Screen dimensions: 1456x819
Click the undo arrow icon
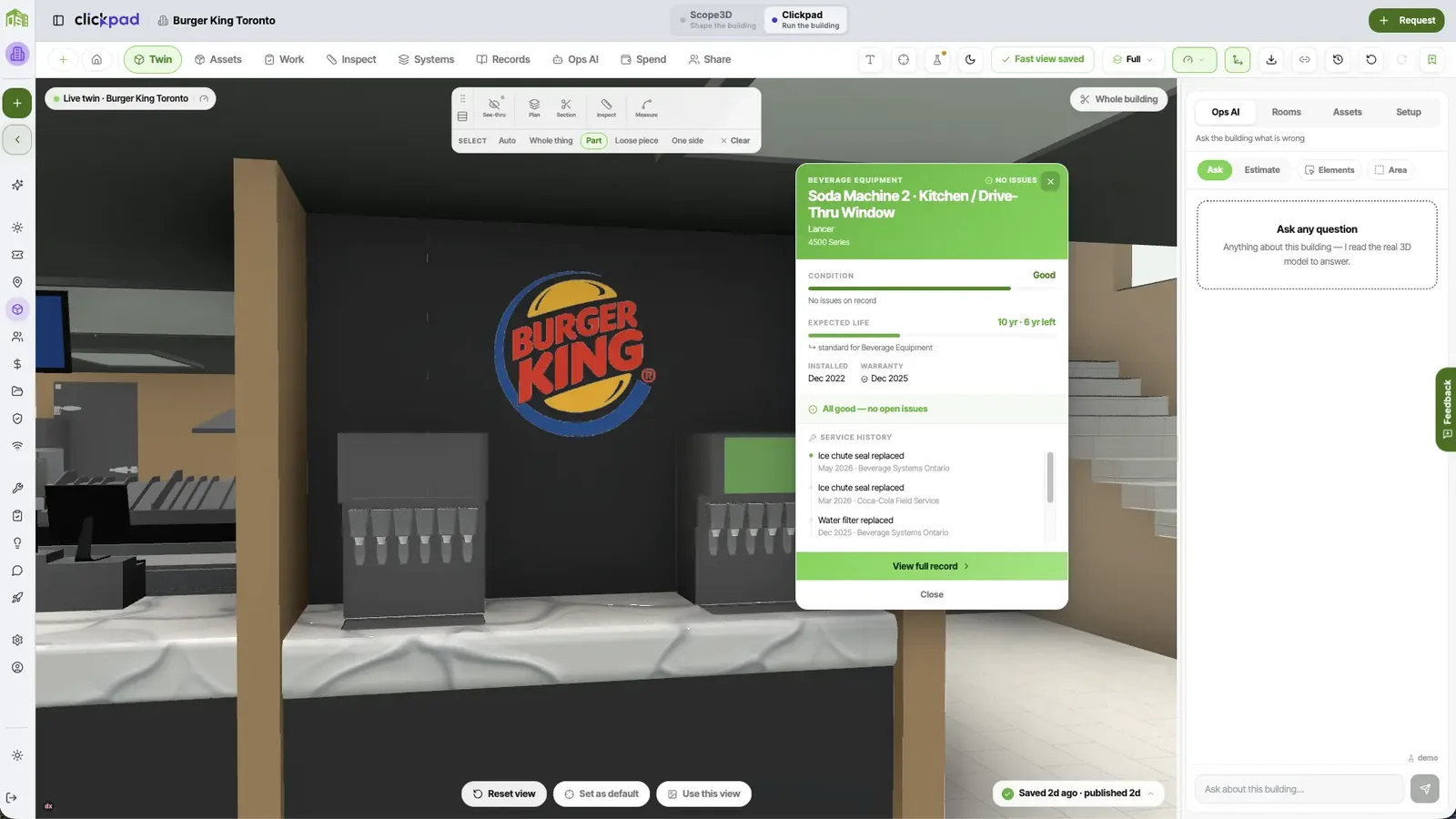pyautogui.click(x=1371, y=59)
